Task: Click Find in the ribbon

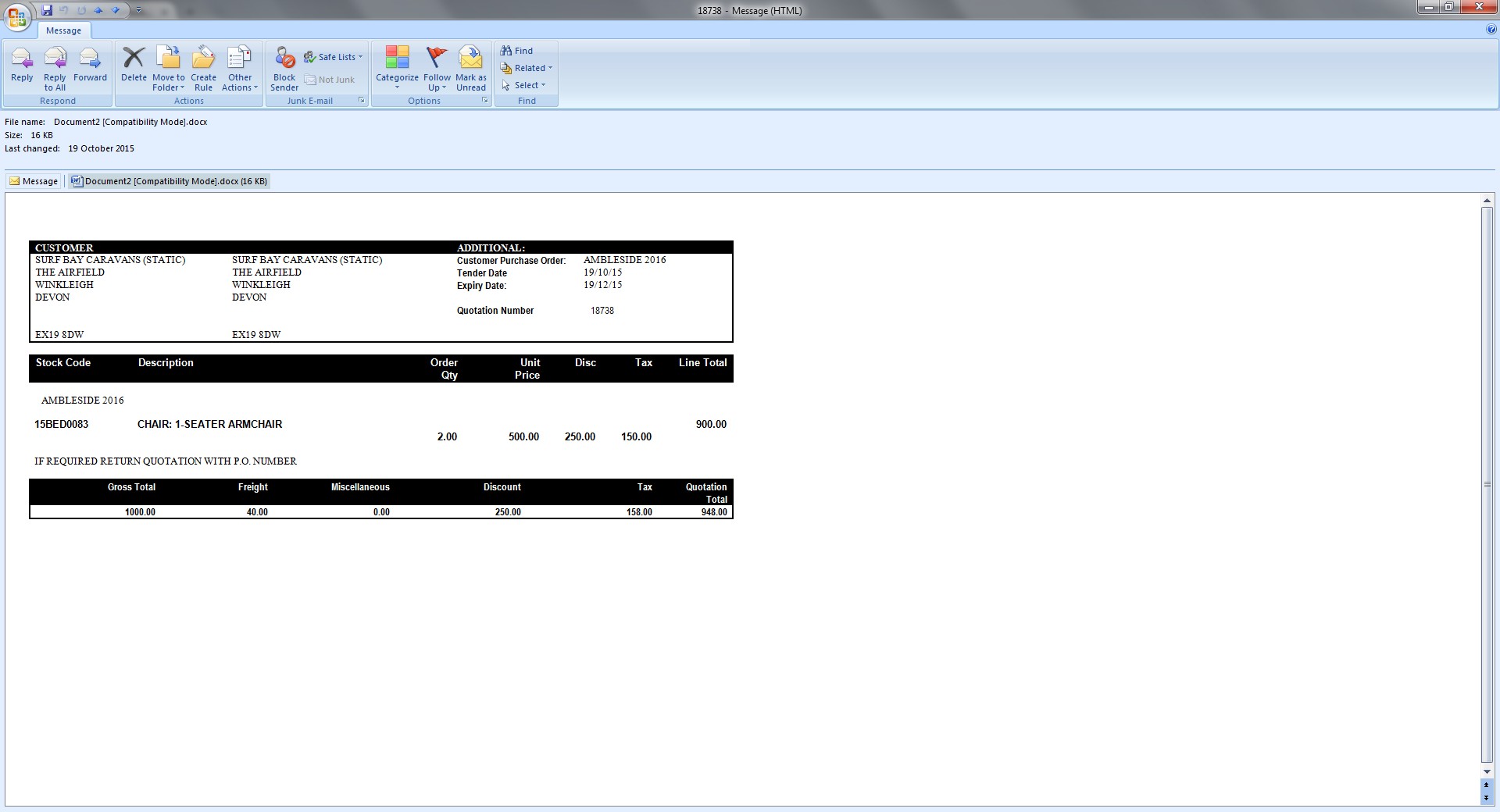Action: point(516,51)
